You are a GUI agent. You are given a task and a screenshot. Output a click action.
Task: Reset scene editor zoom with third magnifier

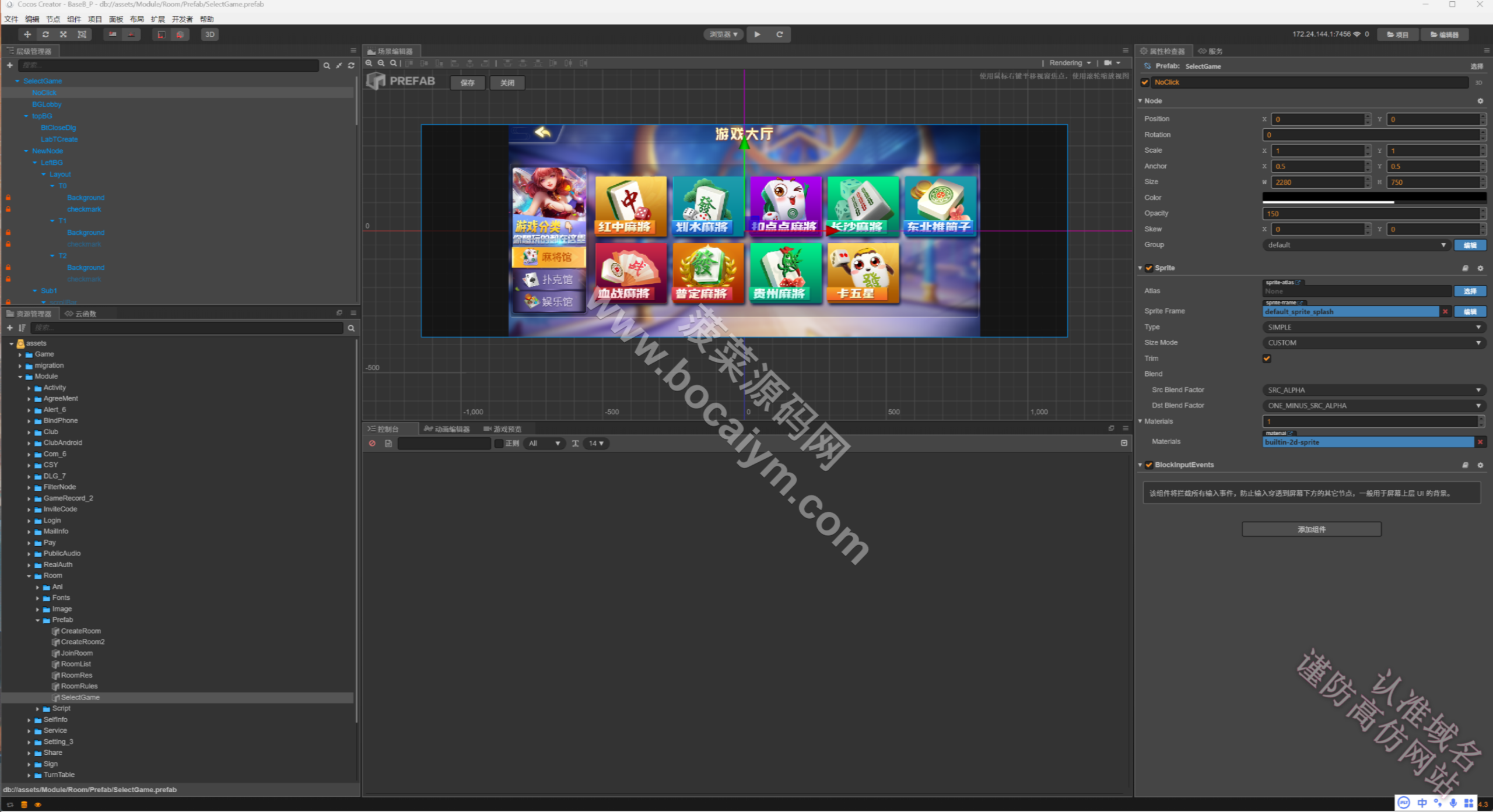(x=393, y=63)
